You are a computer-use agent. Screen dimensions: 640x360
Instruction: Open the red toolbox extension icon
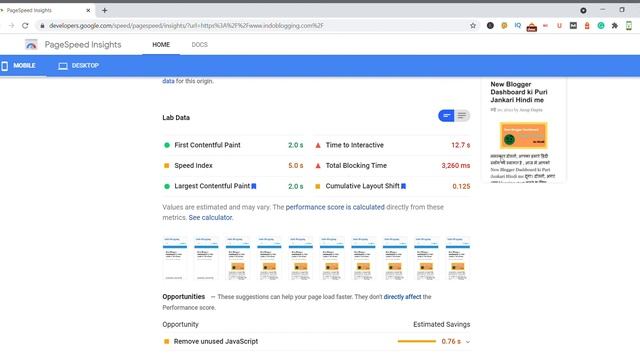click(531, 27)
